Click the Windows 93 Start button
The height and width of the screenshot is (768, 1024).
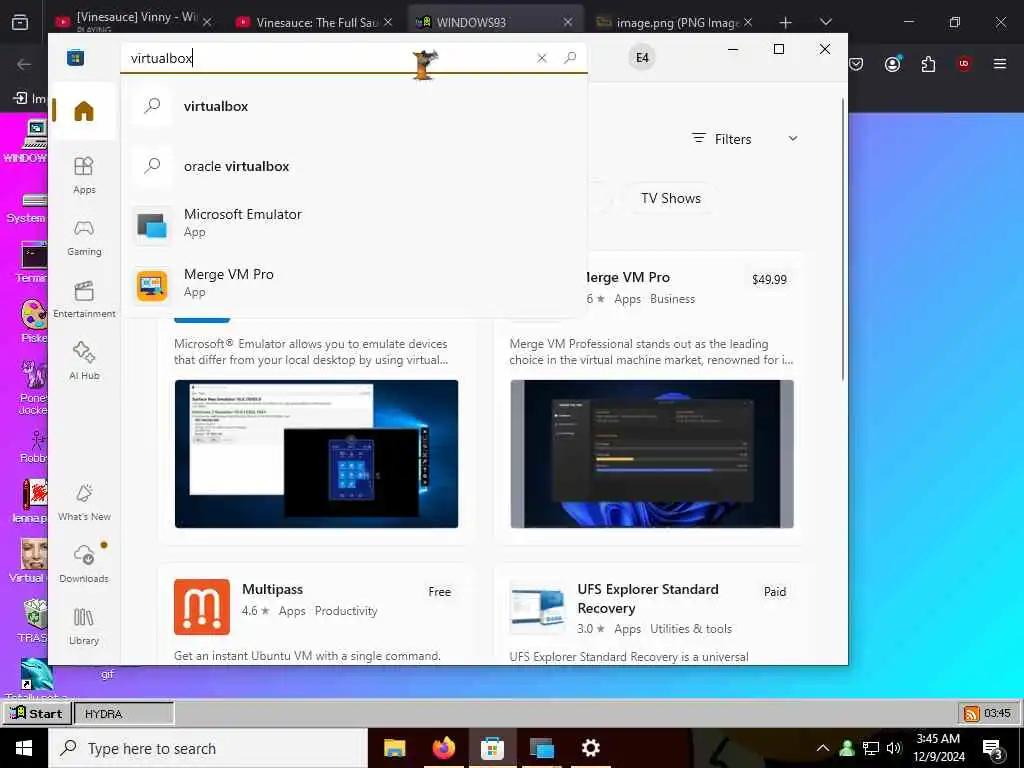point(37,713)
